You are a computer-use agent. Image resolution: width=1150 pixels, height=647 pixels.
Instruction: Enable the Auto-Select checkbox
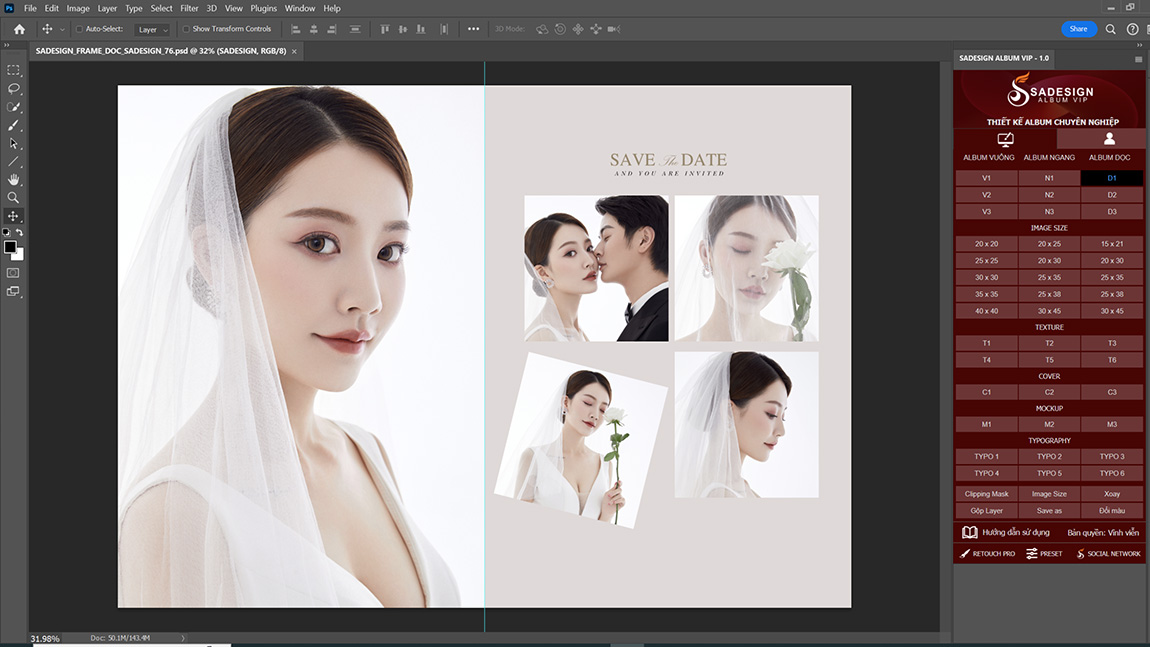80,29
